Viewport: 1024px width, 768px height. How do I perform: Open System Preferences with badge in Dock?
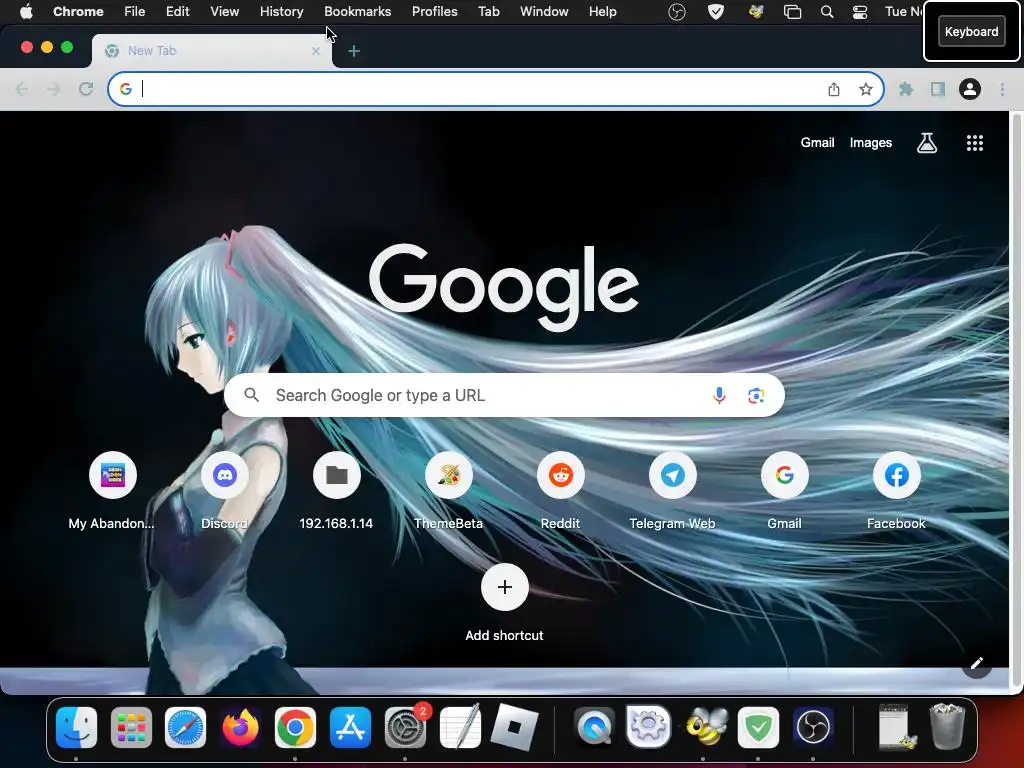(406, 728)
